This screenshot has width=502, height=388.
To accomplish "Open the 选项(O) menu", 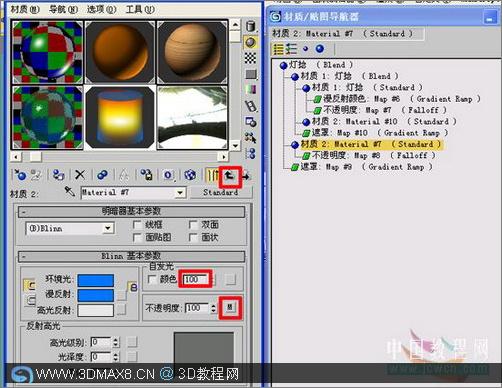I will (102, 9).
